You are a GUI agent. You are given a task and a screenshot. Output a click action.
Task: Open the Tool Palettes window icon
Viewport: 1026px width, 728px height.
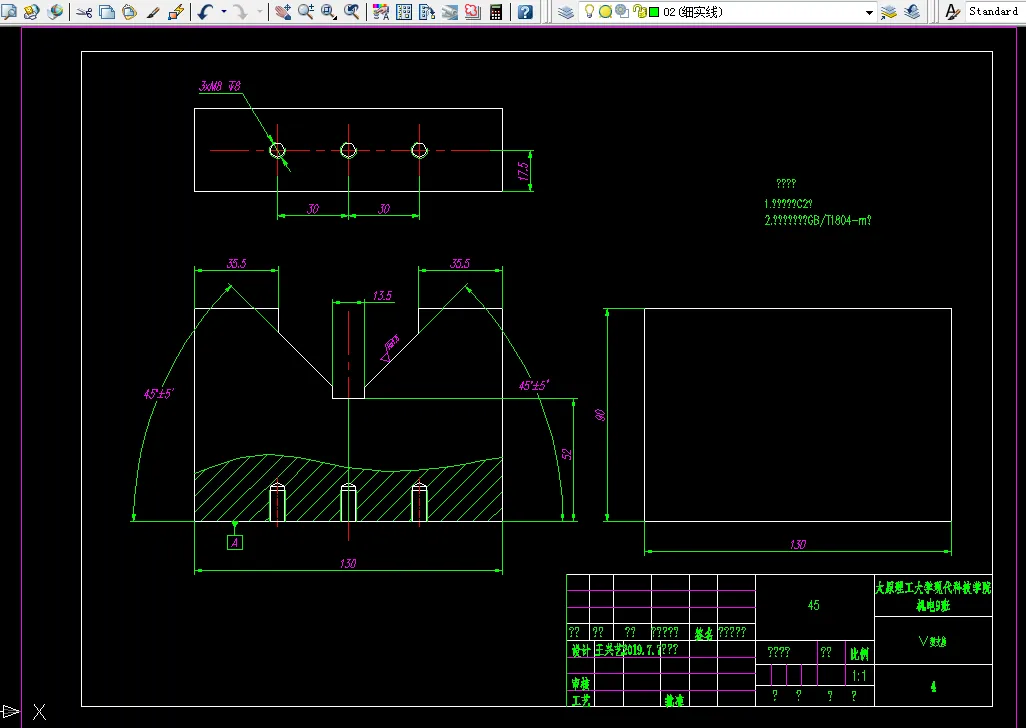[427, 12]
